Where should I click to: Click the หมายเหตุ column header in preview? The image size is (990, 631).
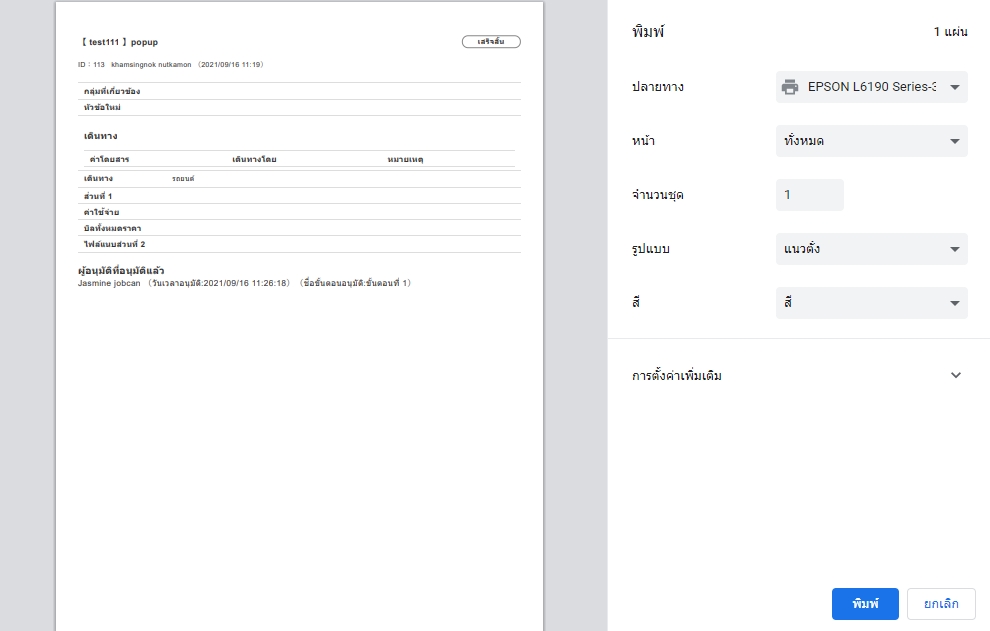(x=412, y=159)
